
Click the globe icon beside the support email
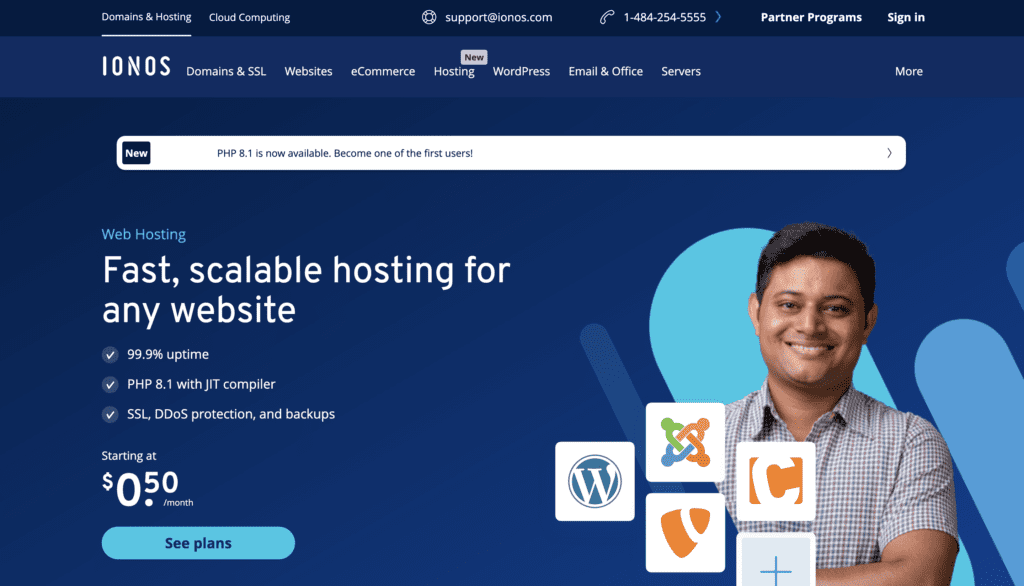point(429,17)
